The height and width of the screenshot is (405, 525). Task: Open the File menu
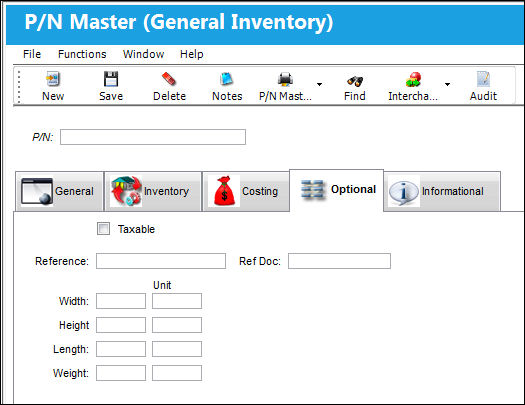[32, 54]
